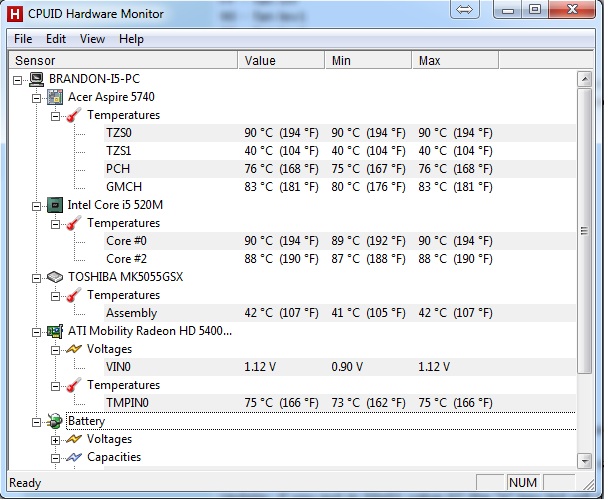
Task: Click the double-arrow button in title bar
Action: [464, 9]
